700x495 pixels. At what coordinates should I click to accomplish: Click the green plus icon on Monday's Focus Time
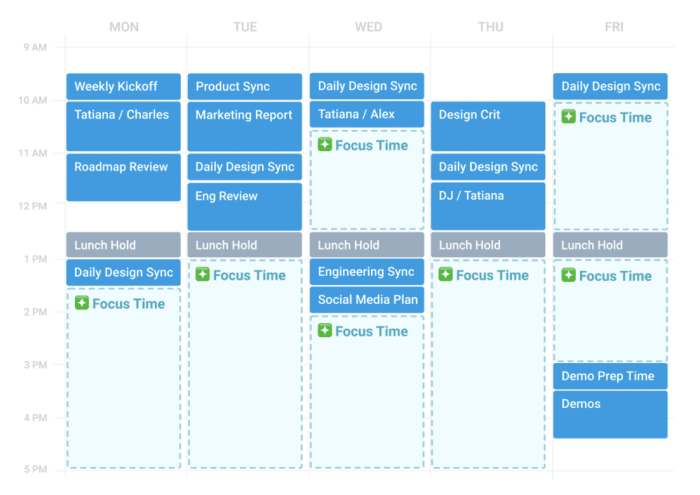[82, 303]
